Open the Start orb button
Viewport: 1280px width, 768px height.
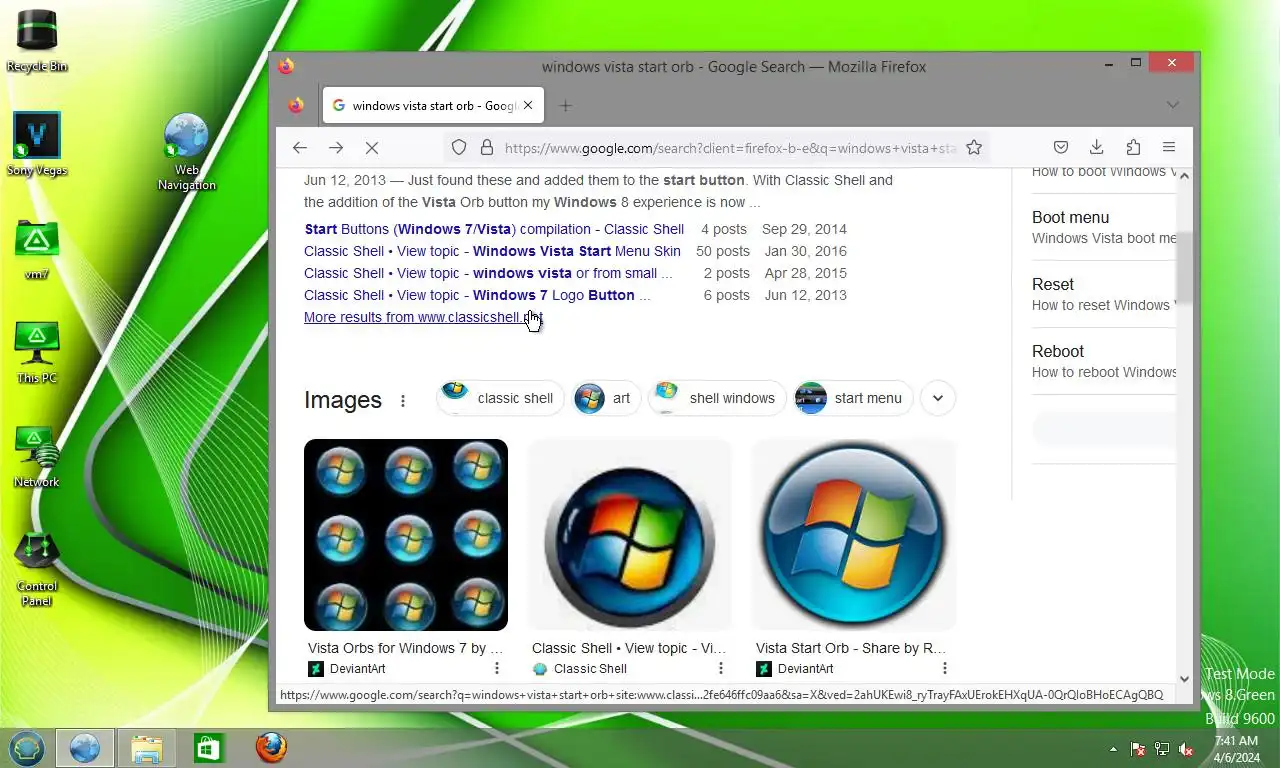pyautogui.click(x=27, y=748)
